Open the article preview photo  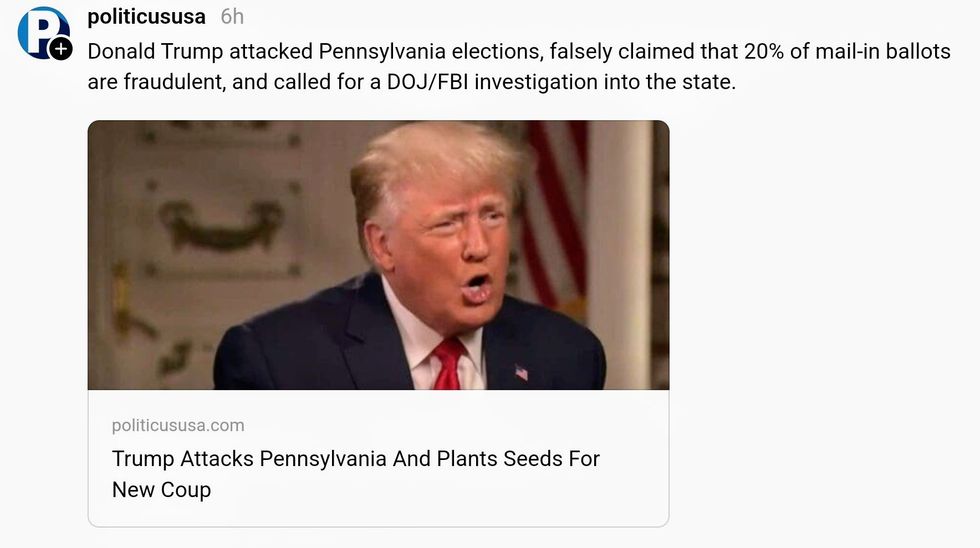(x=378, y=255)
